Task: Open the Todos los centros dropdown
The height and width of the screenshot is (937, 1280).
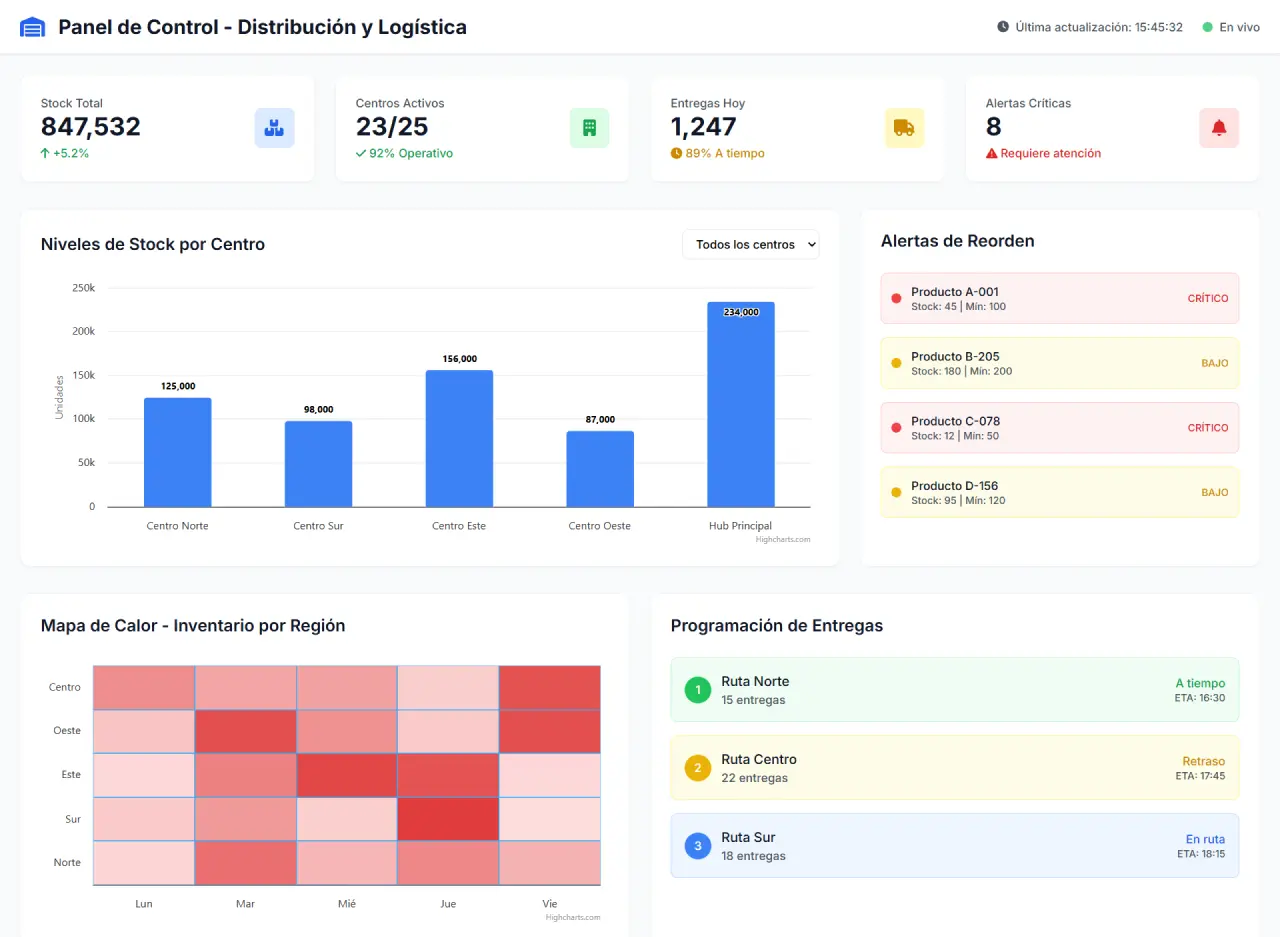Action: pyautogui.click(x=751, y=244)
